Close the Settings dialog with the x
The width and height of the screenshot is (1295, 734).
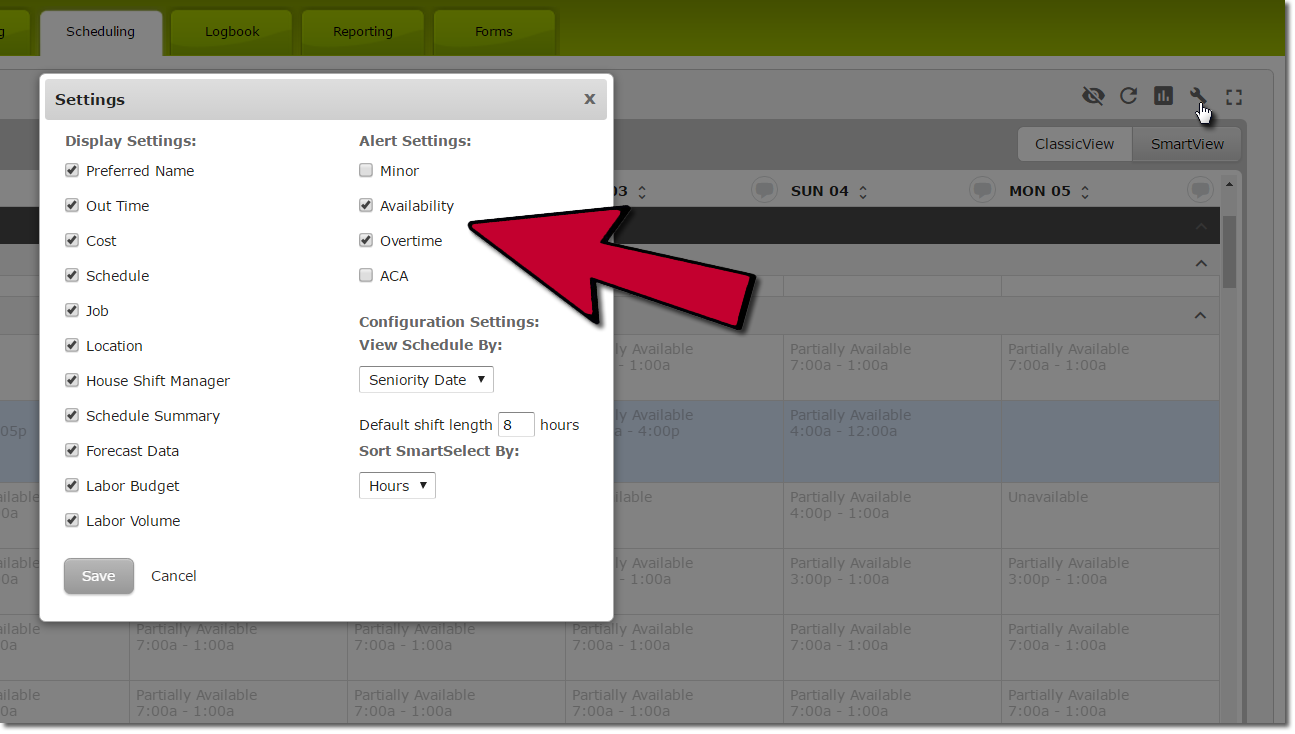pos(589,99)
